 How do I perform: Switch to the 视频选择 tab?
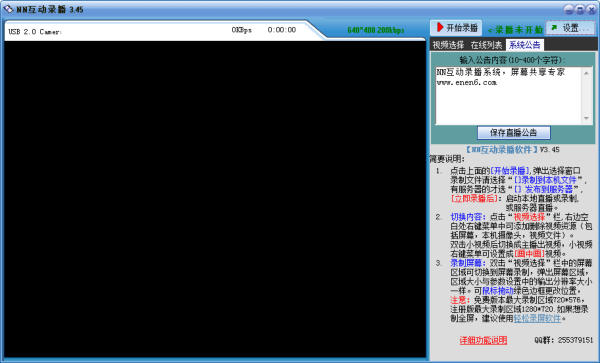click(448, 45)
